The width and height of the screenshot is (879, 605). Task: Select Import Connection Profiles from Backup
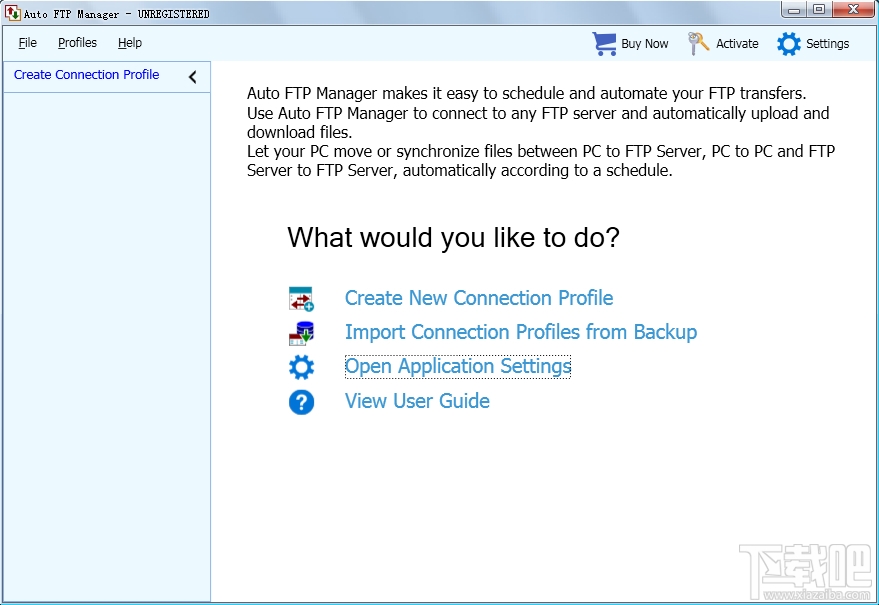520,332
